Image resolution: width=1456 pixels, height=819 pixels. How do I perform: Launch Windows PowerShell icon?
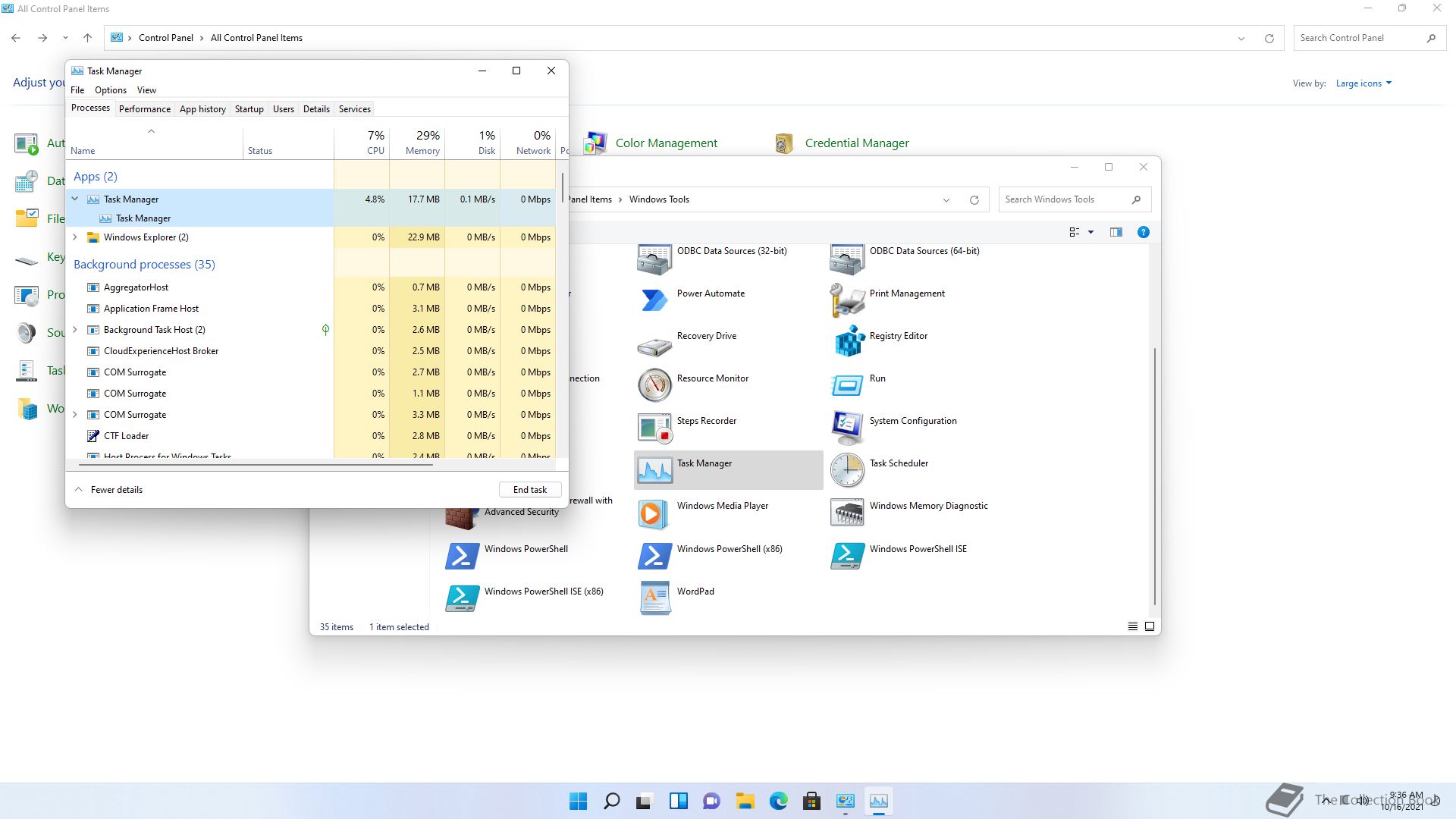462,556
